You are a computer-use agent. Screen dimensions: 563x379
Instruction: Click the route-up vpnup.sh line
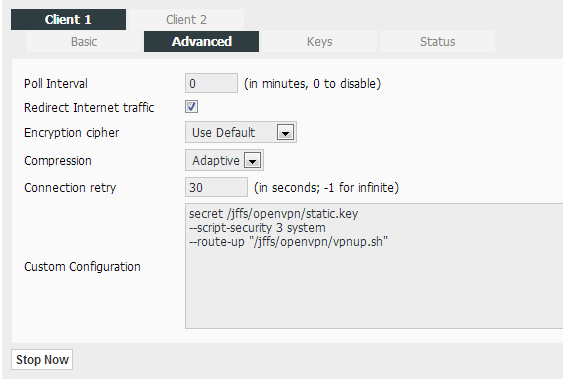(x=288, y=242)
